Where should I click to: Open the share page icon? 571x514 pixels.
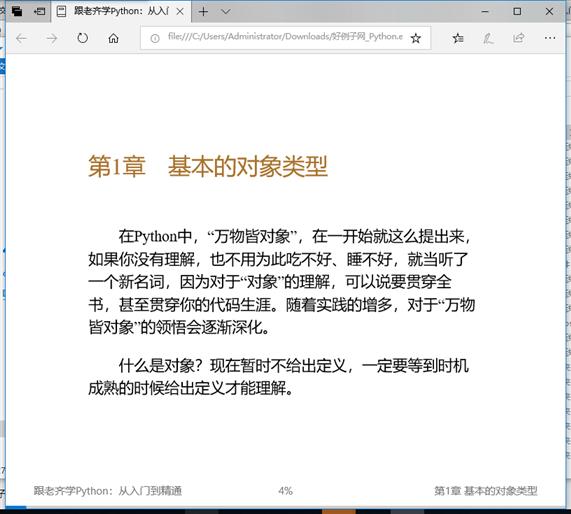tap(519, 38)
